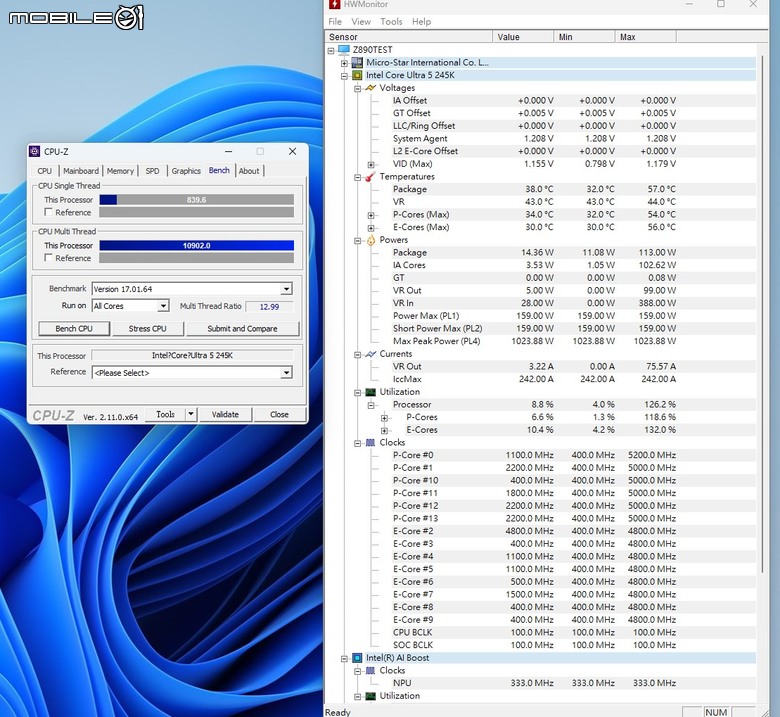Screen dimensions: 780x717
Task: Click the Micro-Star motherboard icon
Action: point(357,63)
